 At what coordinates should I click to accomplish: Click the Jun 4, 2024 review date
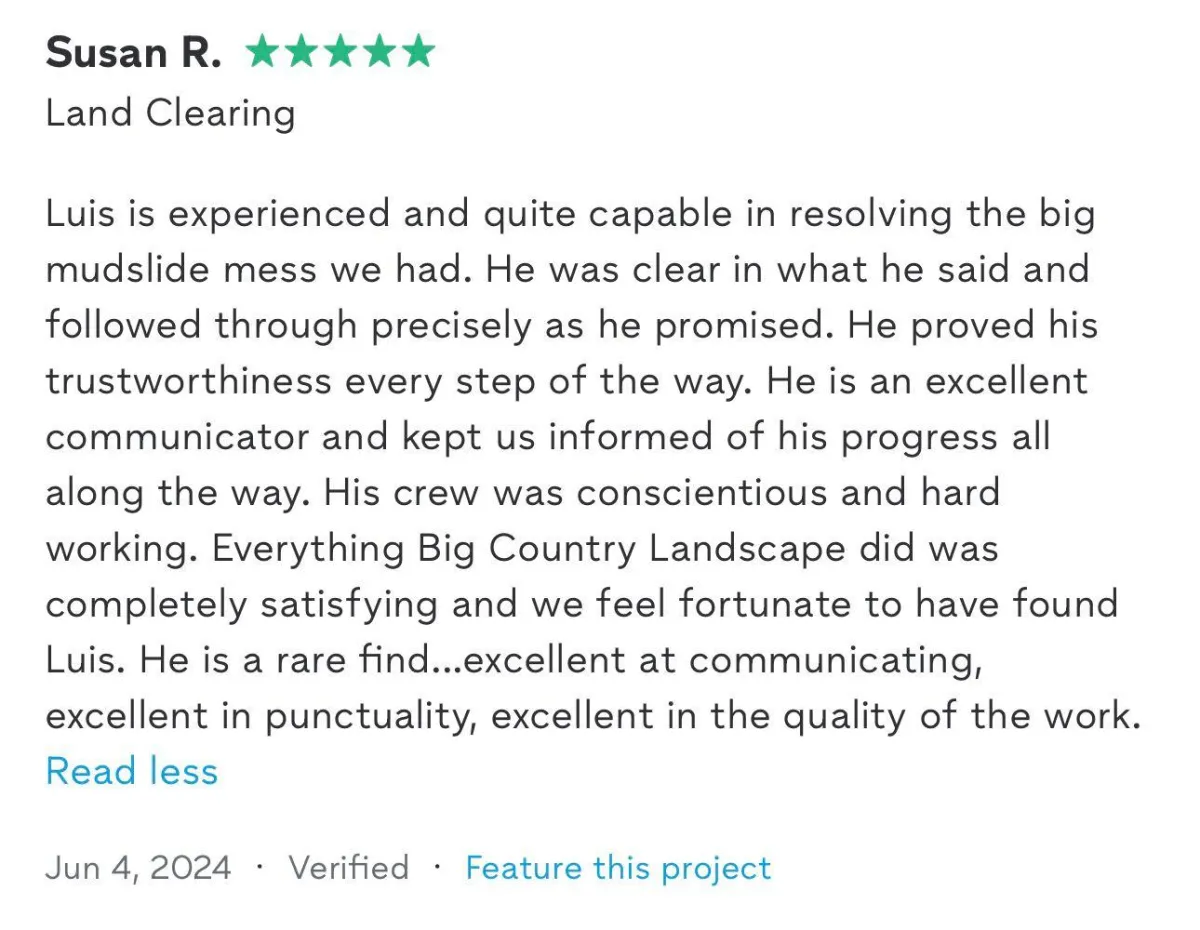[x=138, y=867]
